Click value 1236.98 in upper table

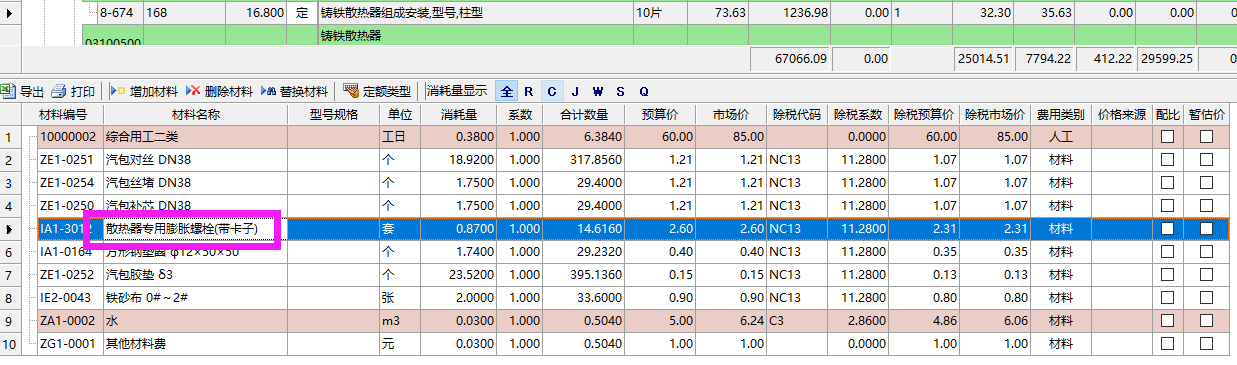791,12
